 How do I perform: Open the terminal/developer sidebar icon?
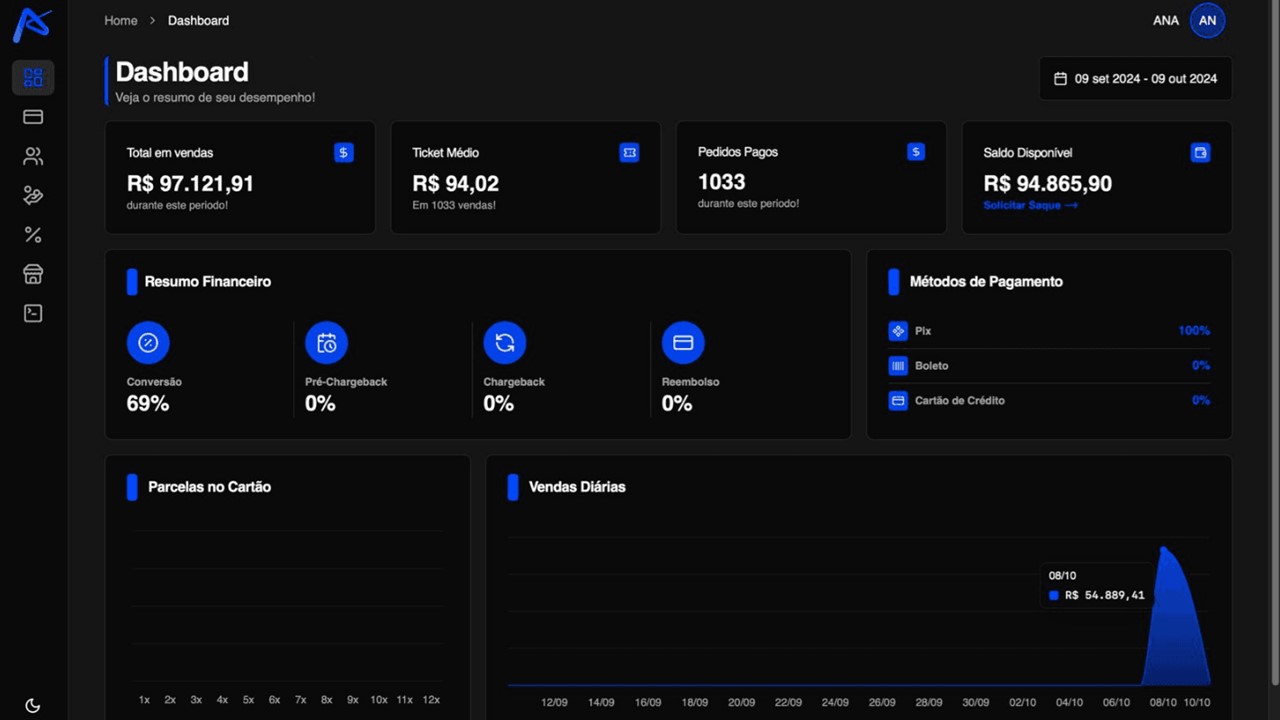[33, 313]
